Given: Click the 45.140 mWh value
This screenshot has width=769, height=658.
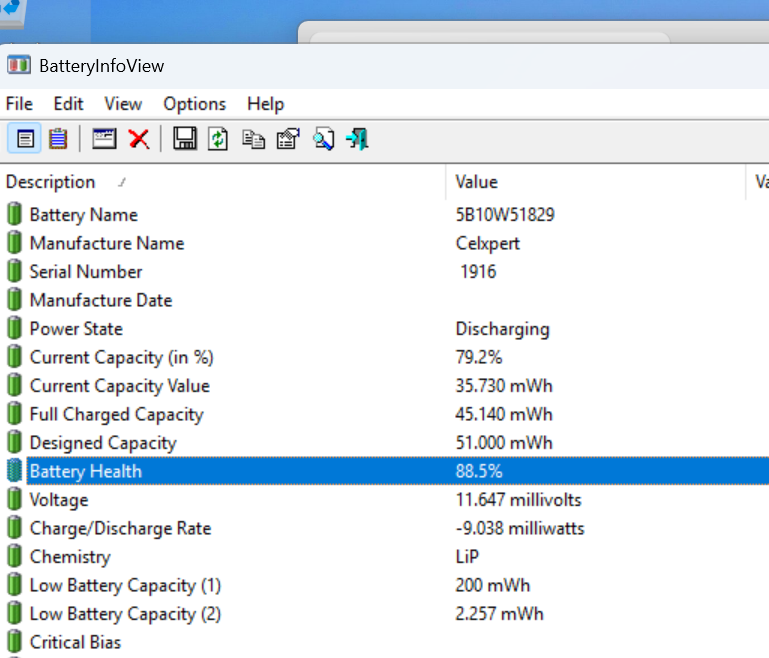Looking at the screenshot, I should click(504, 414).
